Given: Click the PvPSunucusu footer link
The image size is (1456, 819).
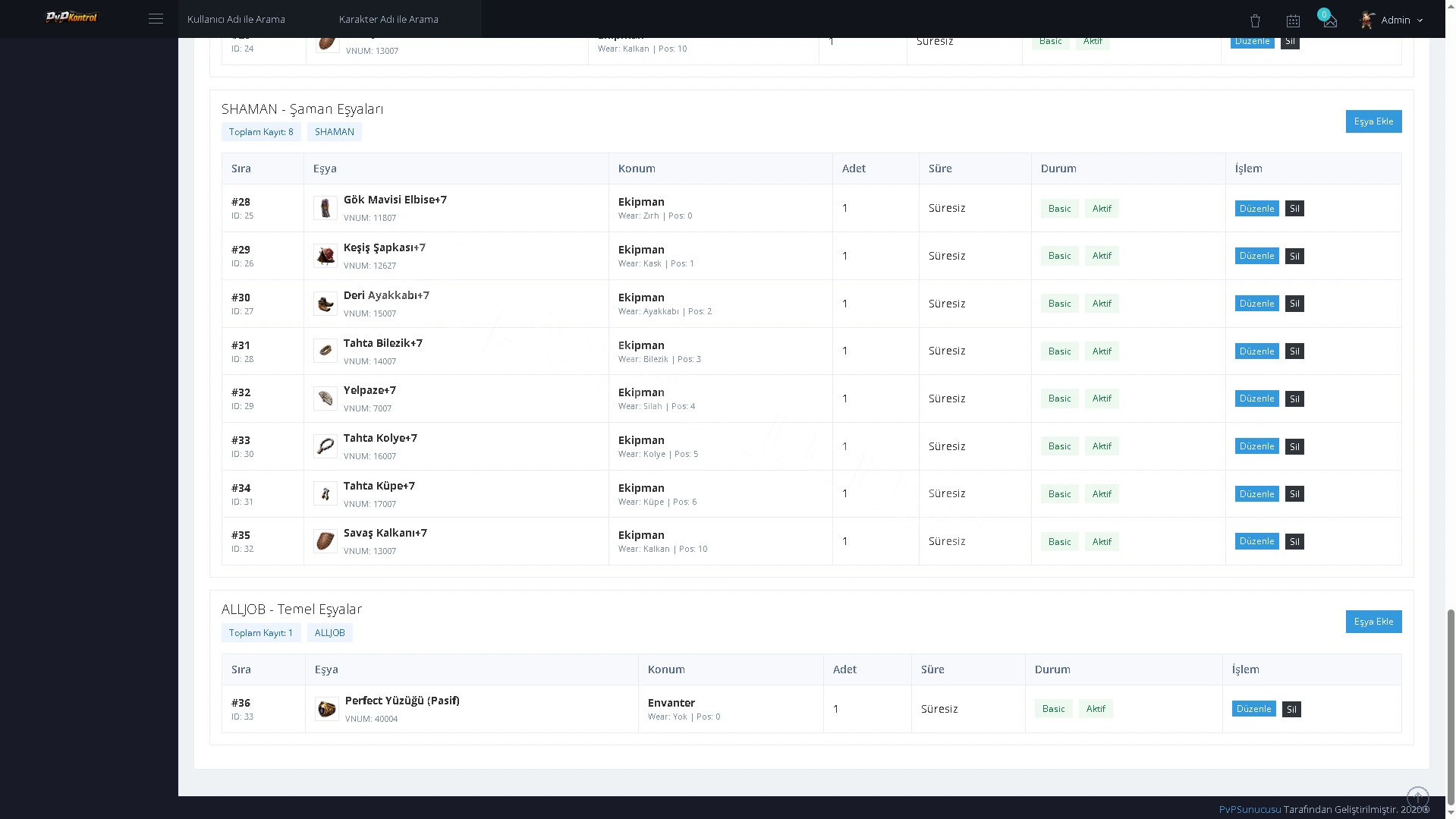Looking at the screenshot, I should click(1250, 809).
